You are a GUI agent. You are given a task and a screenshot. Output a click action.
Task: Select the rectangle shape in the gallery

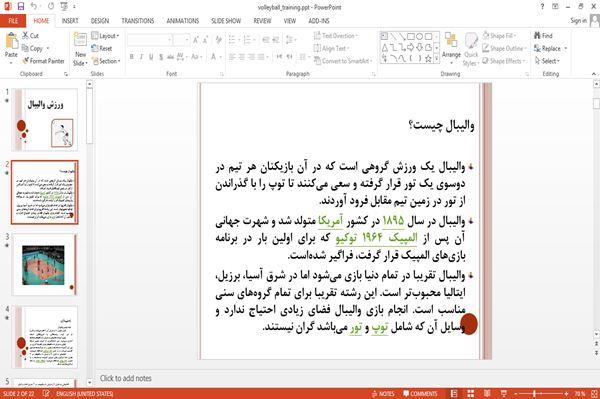(x=411, y=37)
